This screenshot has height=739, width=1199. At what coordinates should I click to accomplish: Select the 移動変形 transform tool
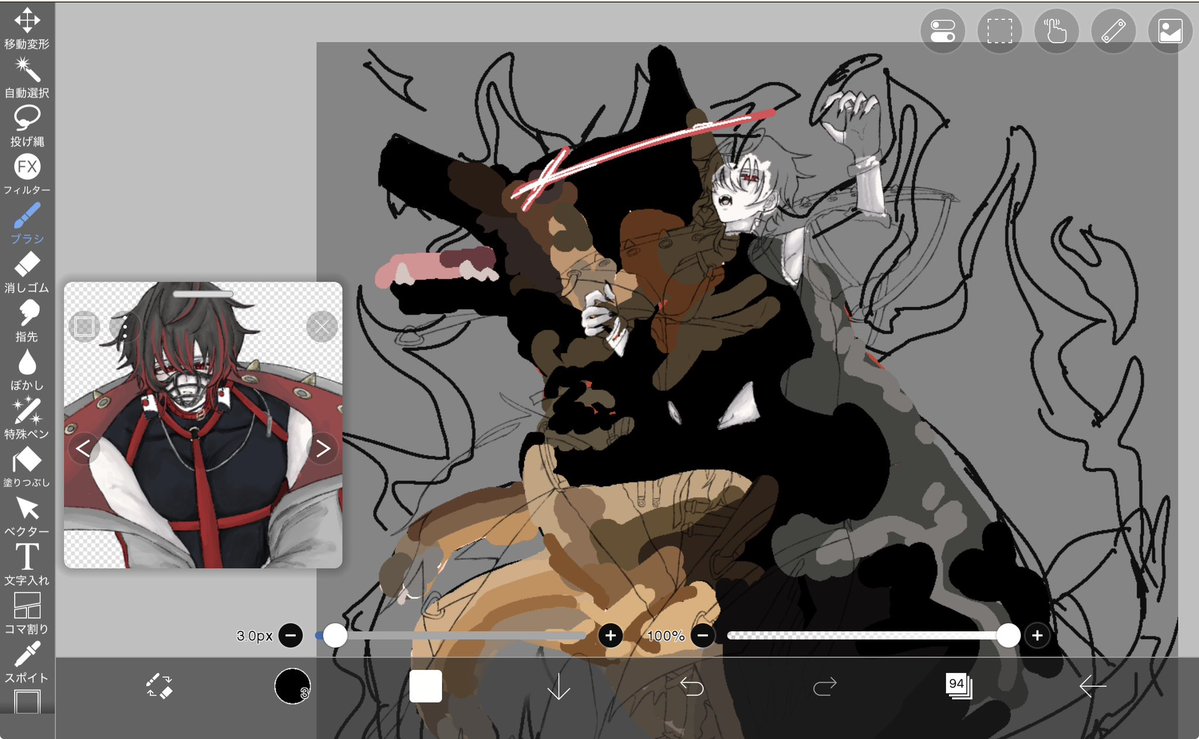coord(27,28)
